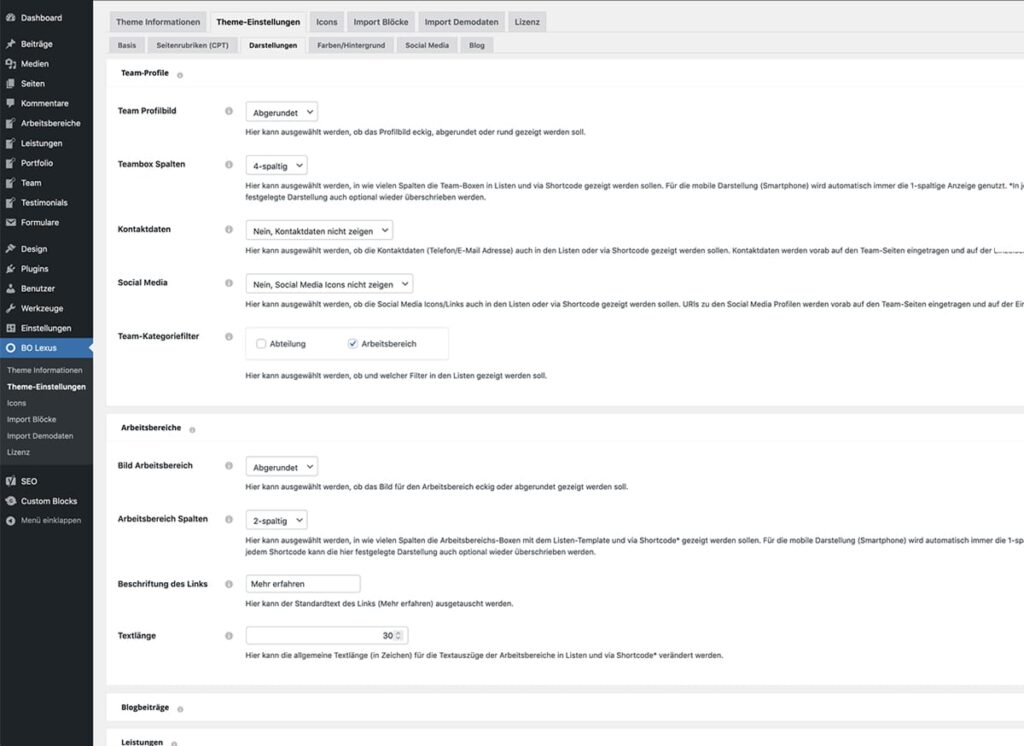The width and height of the screenshot is (1024, 746).
Task: Click the Kommentare speech bubble icon
Action: click(x=10, y=103)
